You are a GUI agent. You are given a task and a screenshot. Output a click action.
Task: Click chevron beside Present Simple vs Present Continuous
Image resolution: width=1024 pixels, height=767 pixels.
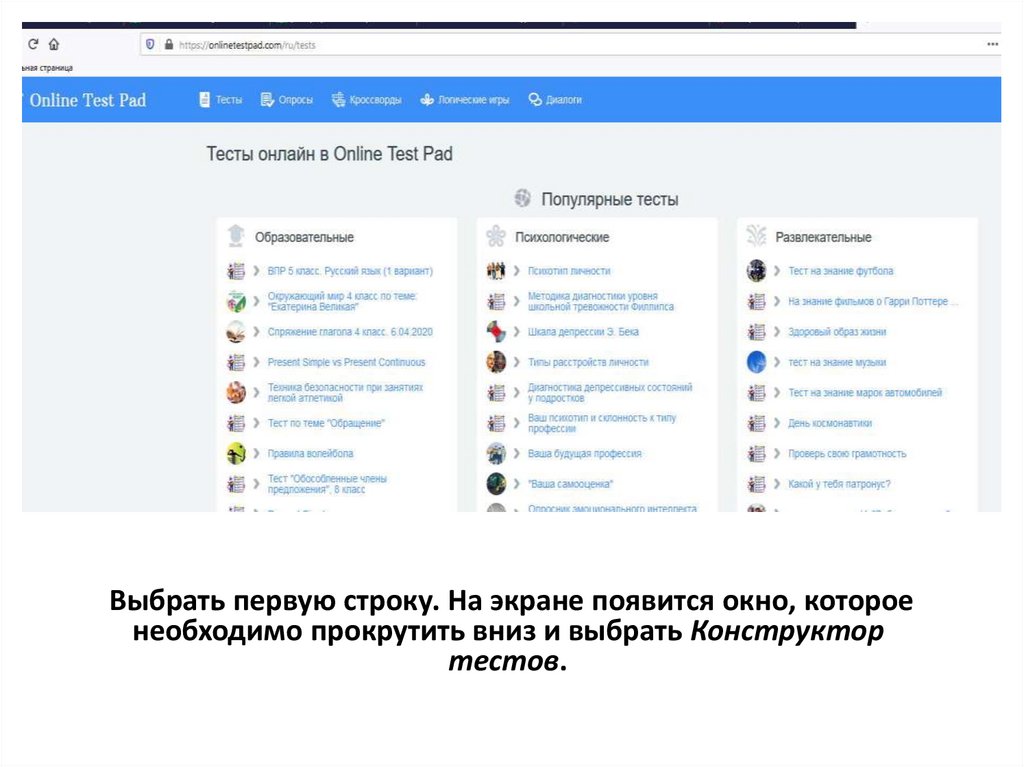click(256, 362)
